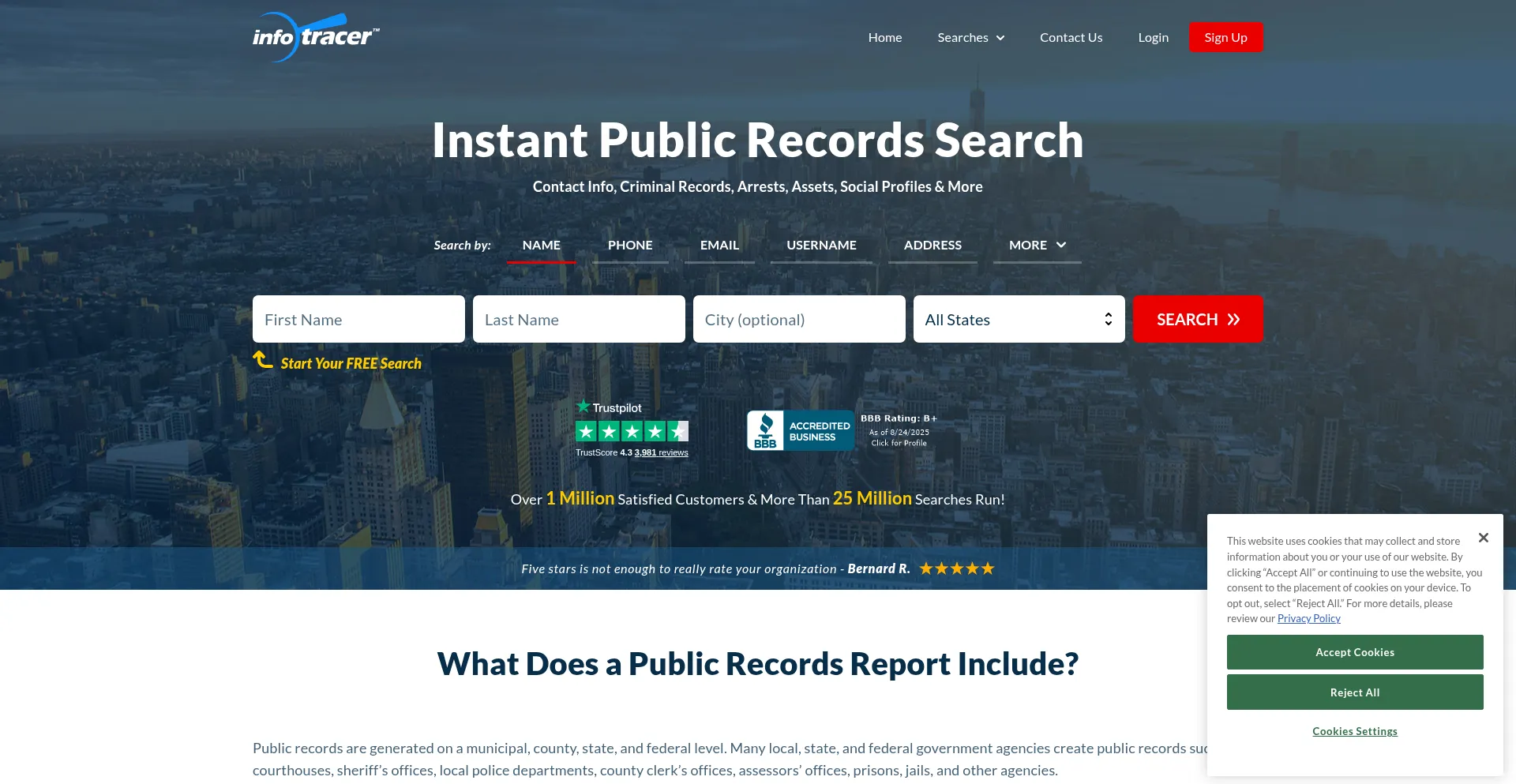
Task: Reject All cookies
Action: point(1354,692)
